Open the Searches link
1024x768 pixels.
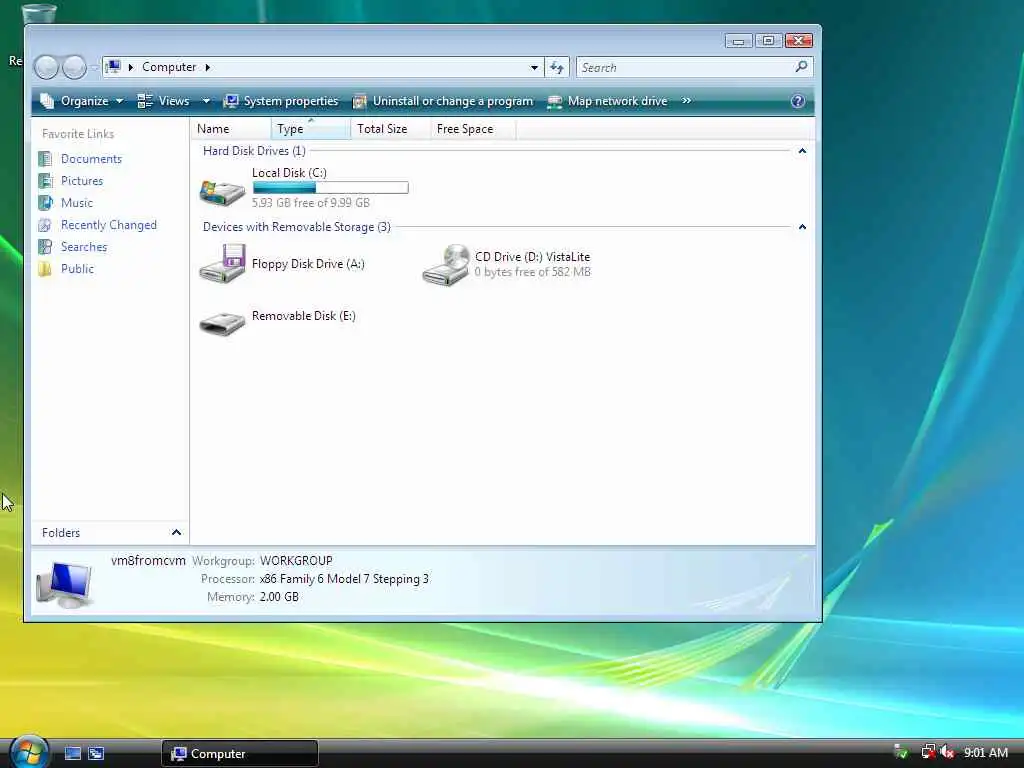[x=84, y=247]
